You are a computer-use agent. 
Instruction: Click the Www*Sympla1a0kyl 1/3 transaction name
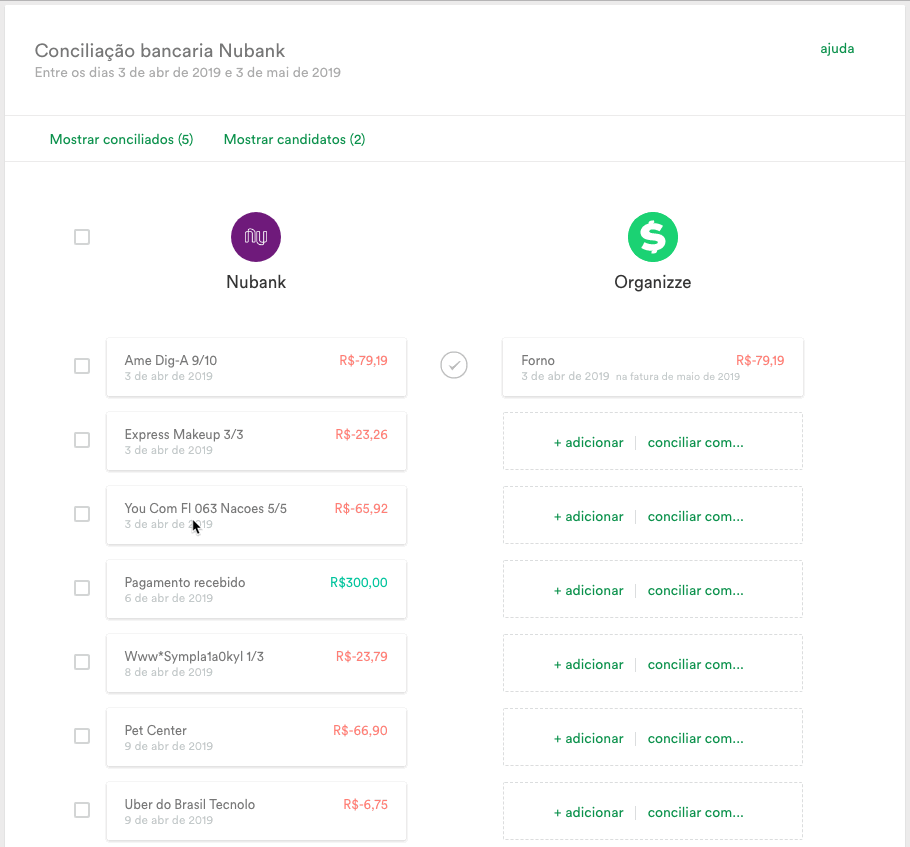pos(194,657)
